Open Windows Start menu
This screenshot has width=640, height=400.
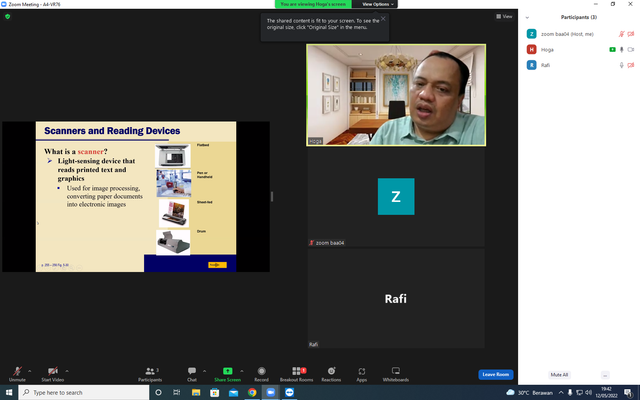(x=9, y=392)
